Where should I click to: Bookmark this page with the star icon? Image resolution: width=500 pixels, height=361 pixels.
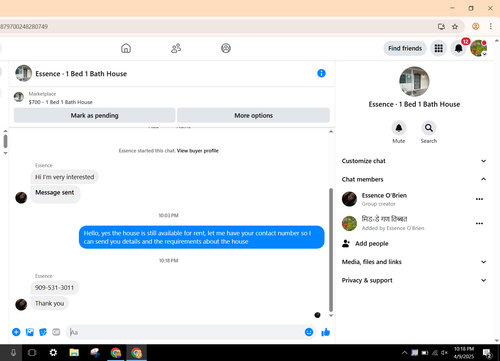point(455,27)
